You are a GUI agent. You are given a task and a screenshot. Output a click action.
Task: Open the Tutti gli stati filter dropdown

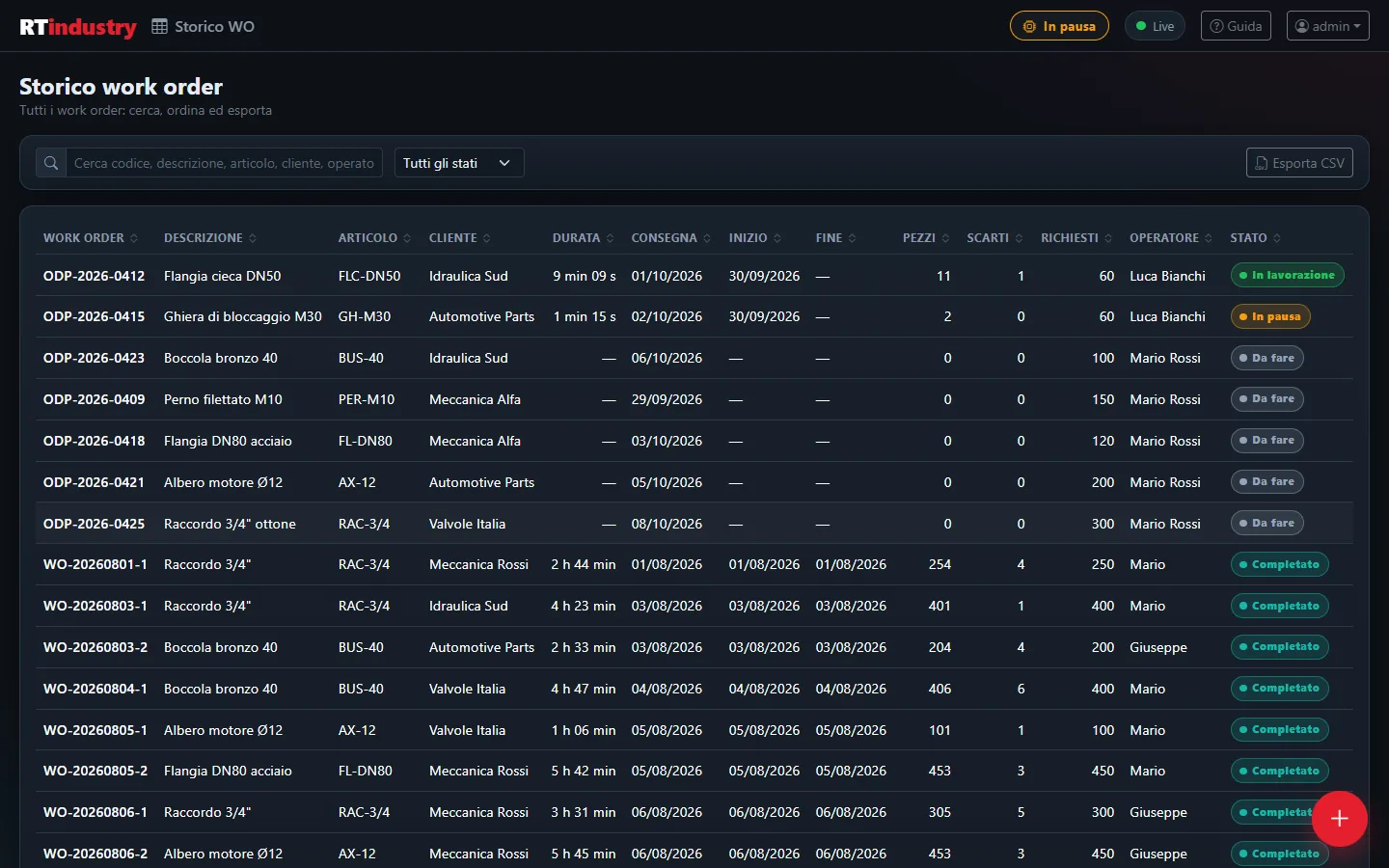click(x=459, y=163)
